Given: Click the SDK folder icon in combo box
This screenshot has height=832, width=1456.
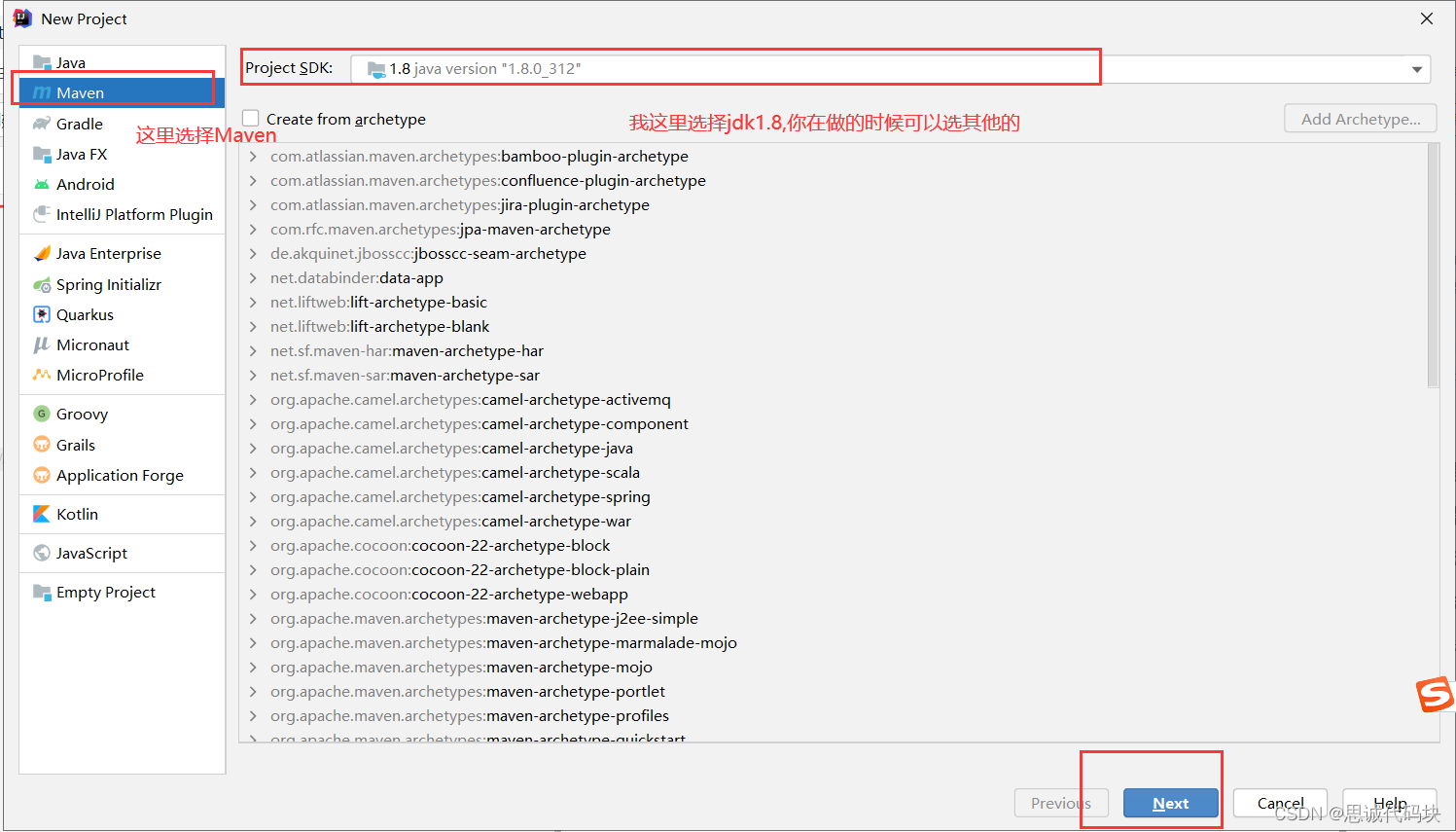Looking at the screenshot, I should point(376,69).
